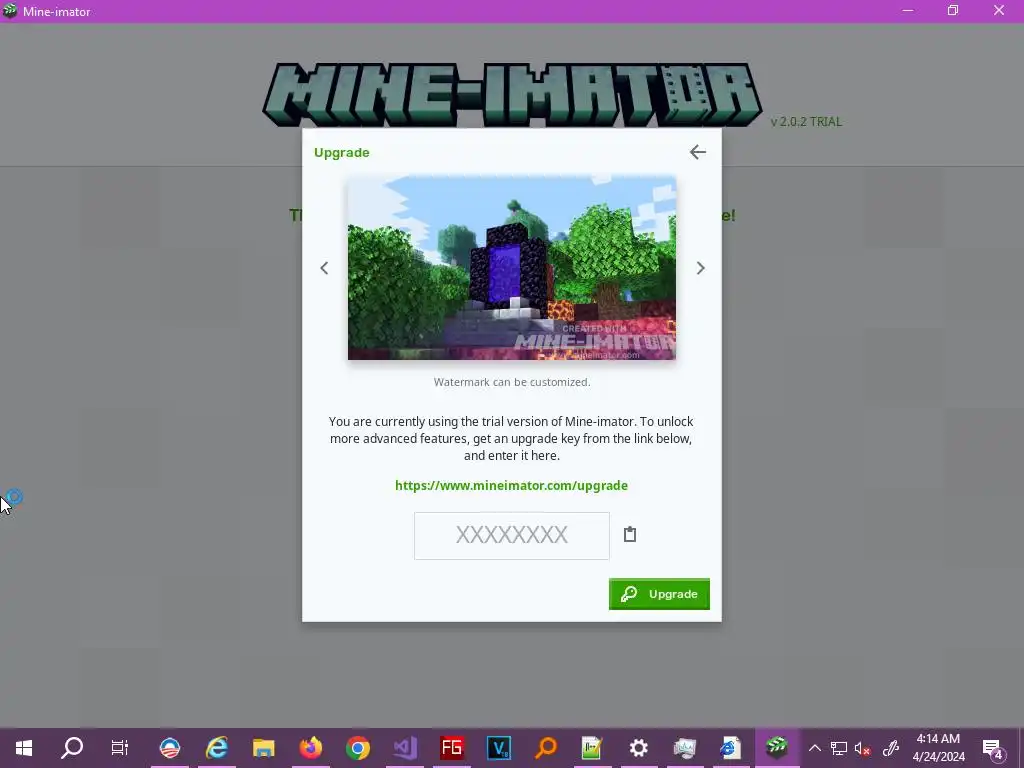The image size is (1024, 768).
Task: Click the Nether portal preview image
Action: click(511, 268)
